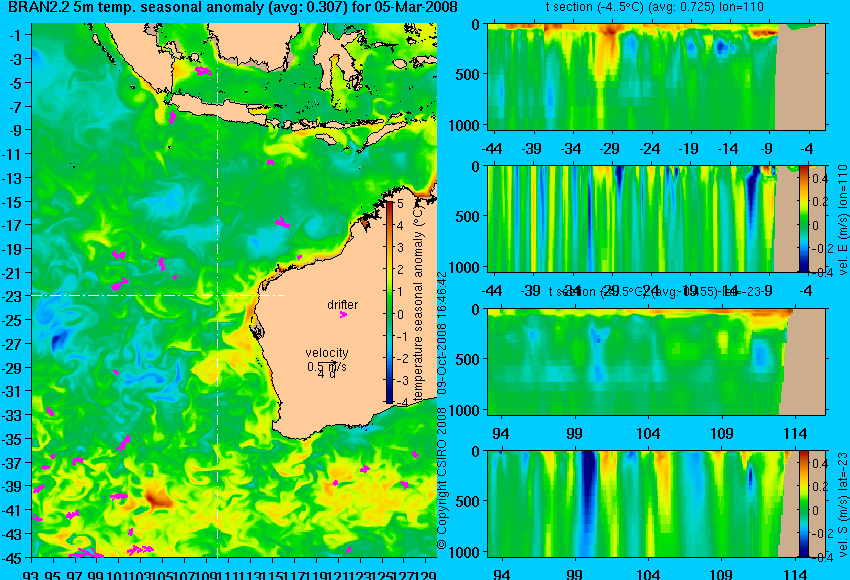
Task: Click the "1000" depth label of the lon=110 temperature section
Action: [x=464, y=125]
